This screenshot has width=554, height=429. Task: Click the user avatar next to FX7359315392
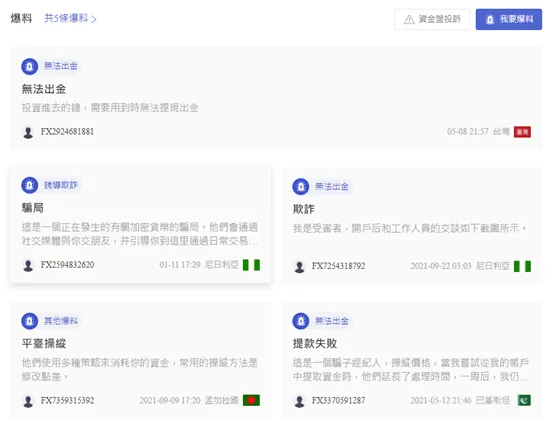[28, 401]
